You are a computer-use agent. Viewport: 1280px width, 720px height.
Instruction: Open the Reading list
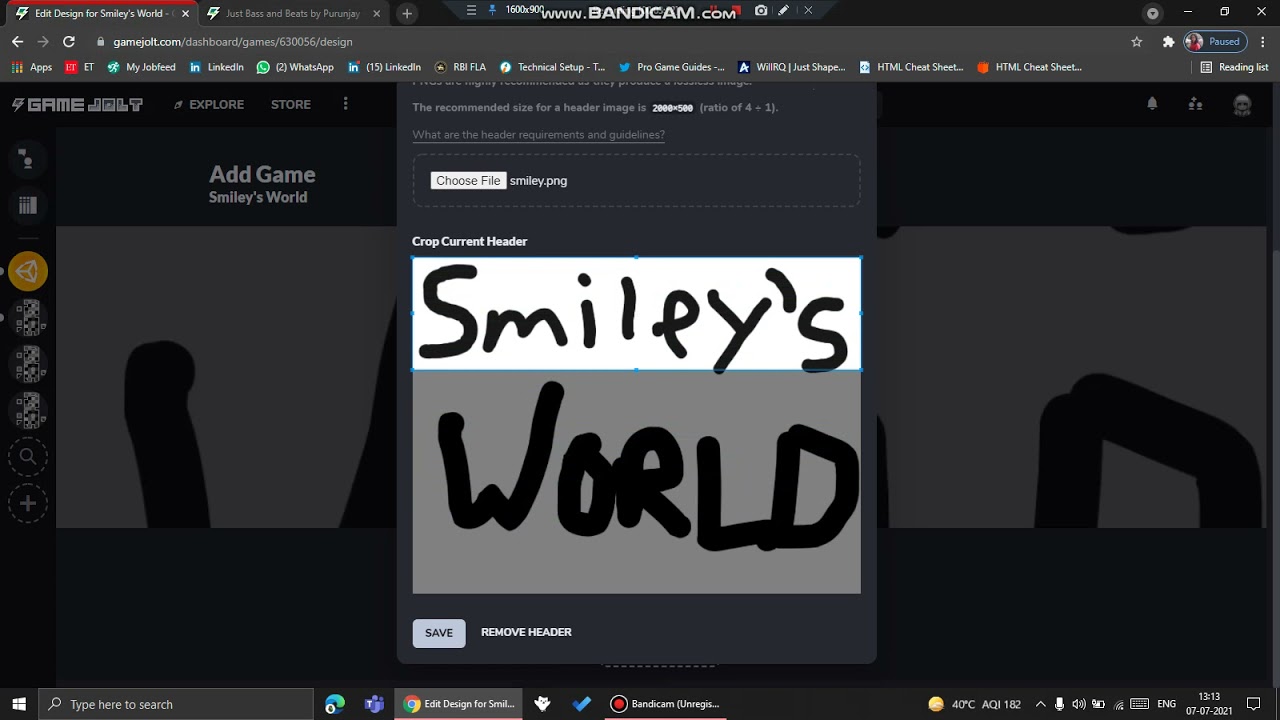coord(1234,67)
